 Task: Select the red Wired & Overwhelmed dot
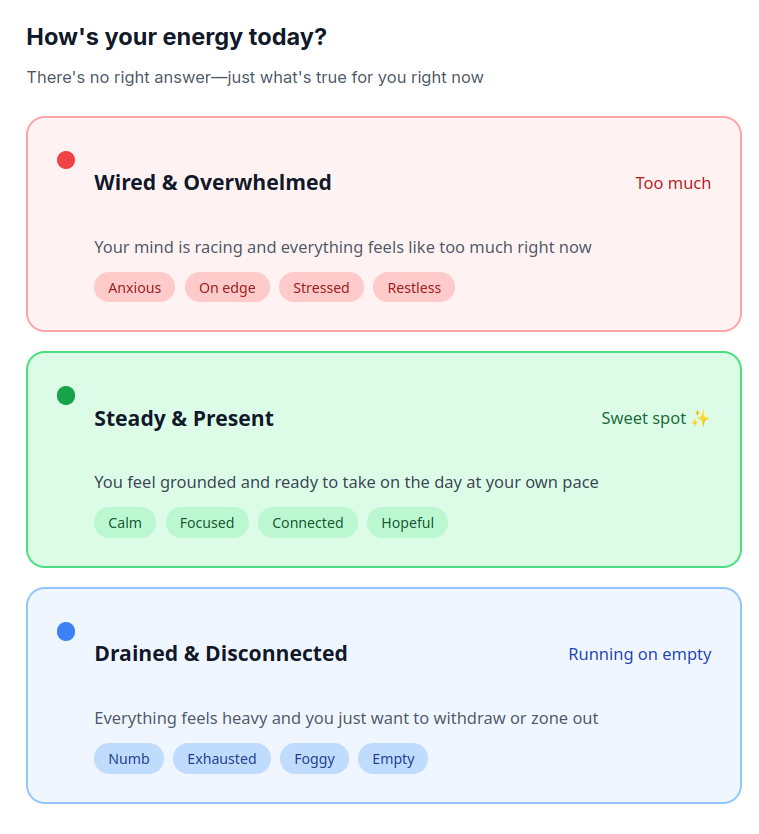pyautogui.click(x=66, y=160)
